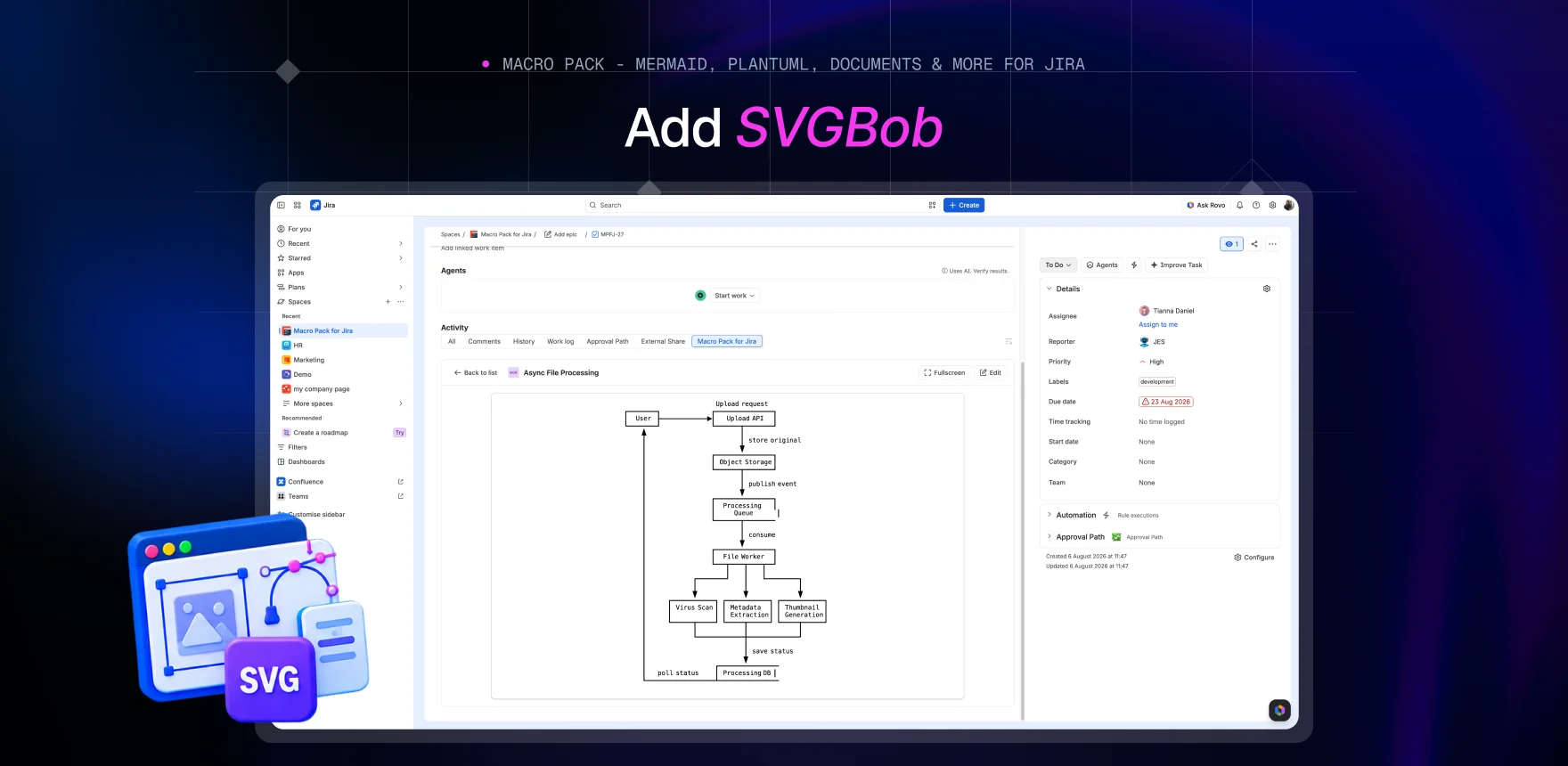Image resolution: width=1568 pixels, height=766 pixels.
Task: Click the Create button
Action: [964, 205]
